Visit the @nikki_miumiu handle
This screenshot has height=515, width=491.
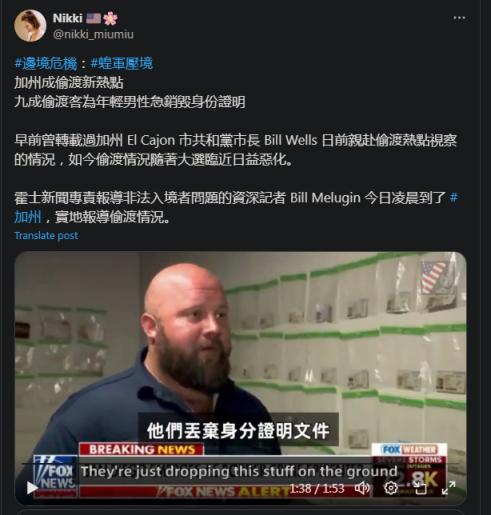pos(93,34)
